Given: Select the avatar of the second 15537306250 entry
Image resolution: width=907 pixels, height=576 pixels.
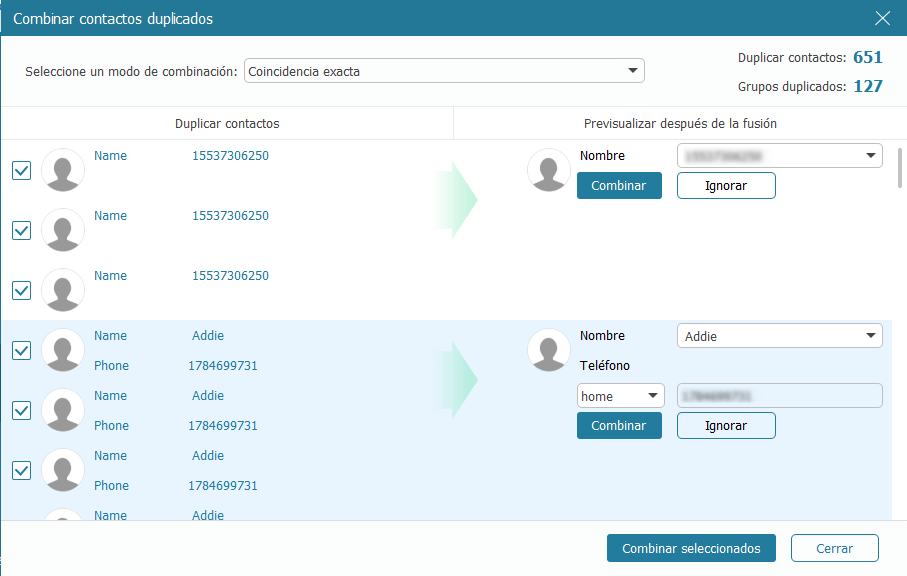Looking at the screenshot, I should point(63,230).
